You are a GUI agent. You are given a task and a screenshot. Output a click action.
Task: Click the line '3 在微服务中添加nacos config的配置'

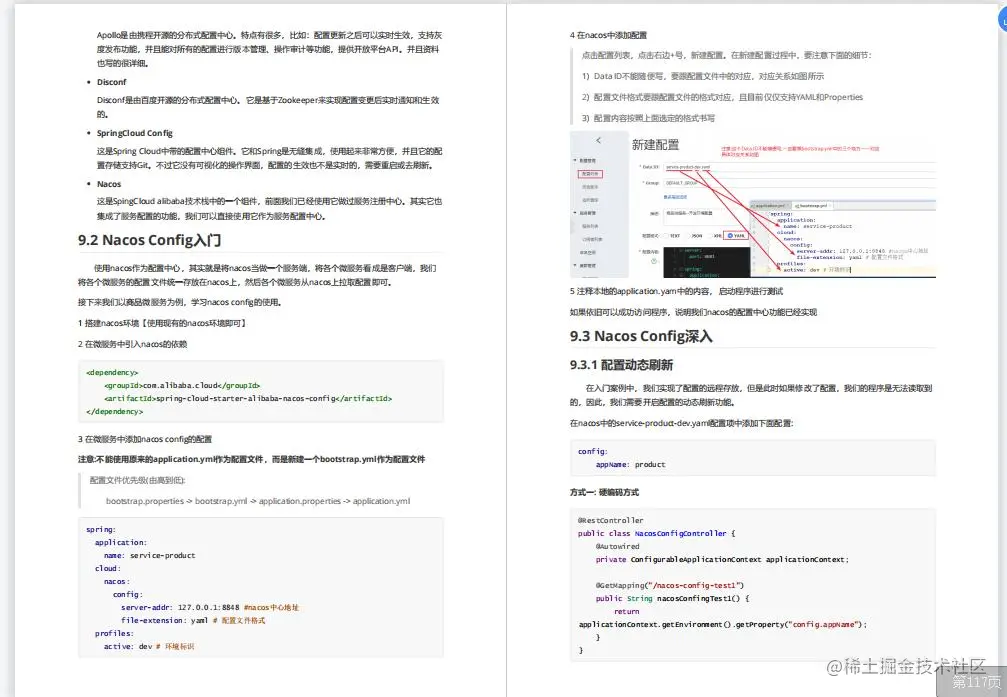[144, 439]
